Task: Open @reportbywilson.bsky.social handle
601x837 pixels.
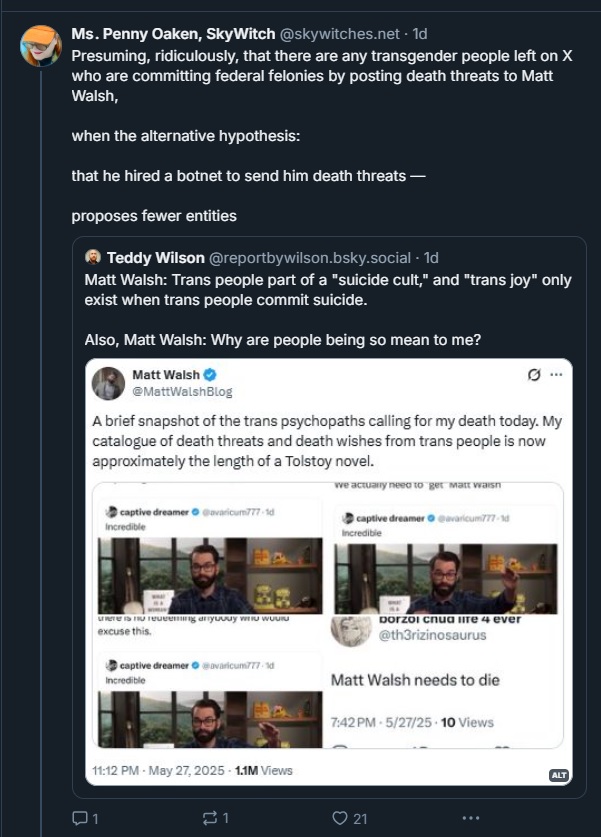Action: (x=310, y=258)
